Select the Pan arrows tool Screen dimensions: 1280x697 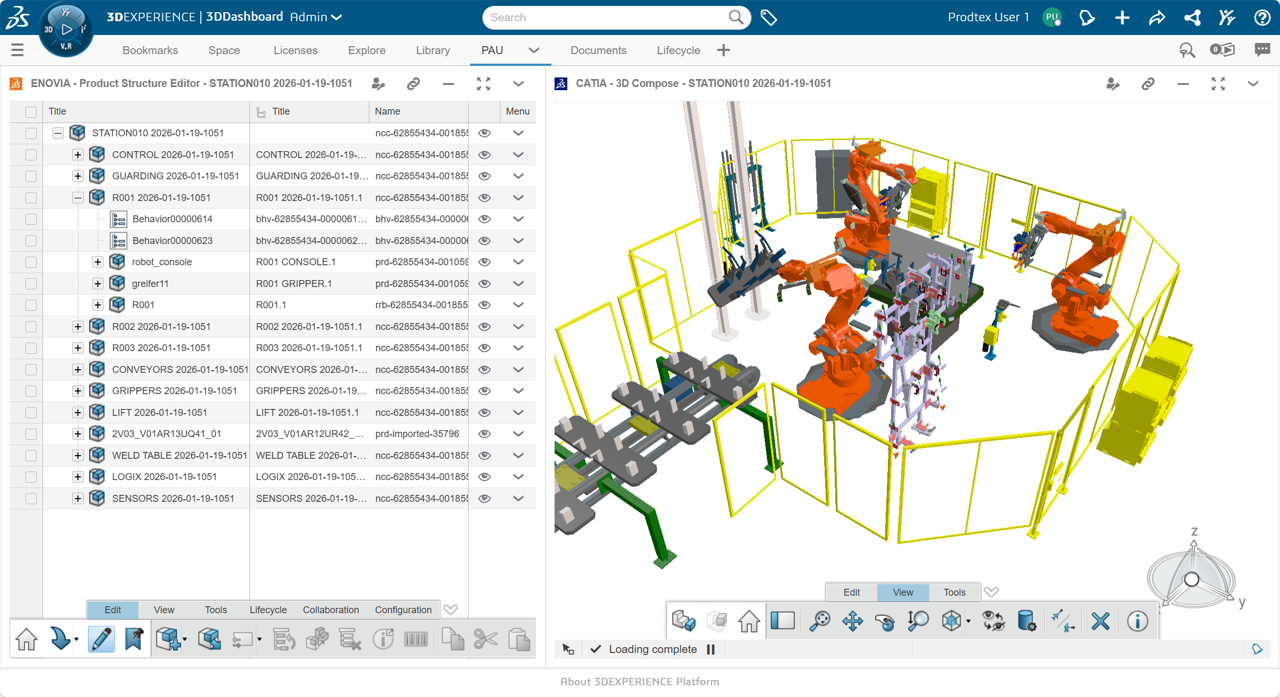click(852, 621)
